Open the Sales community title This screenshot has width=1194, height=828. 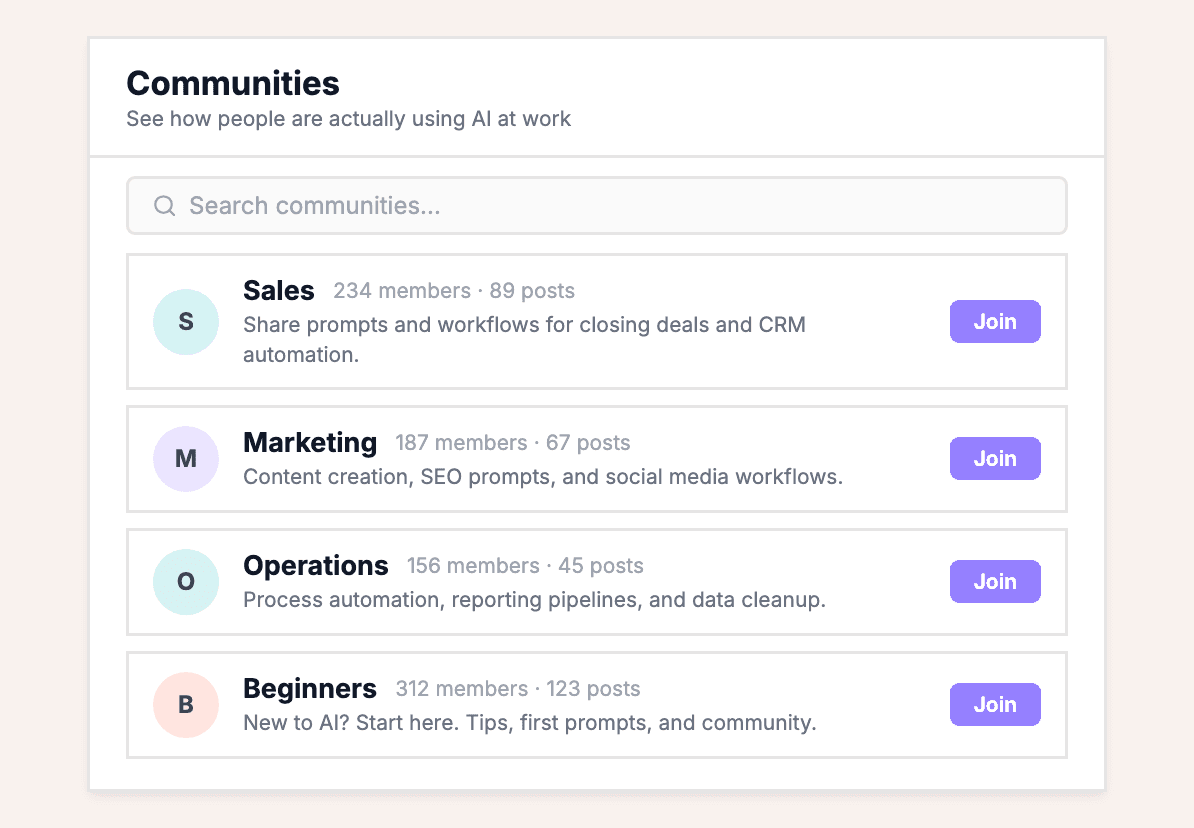point(278,291)
